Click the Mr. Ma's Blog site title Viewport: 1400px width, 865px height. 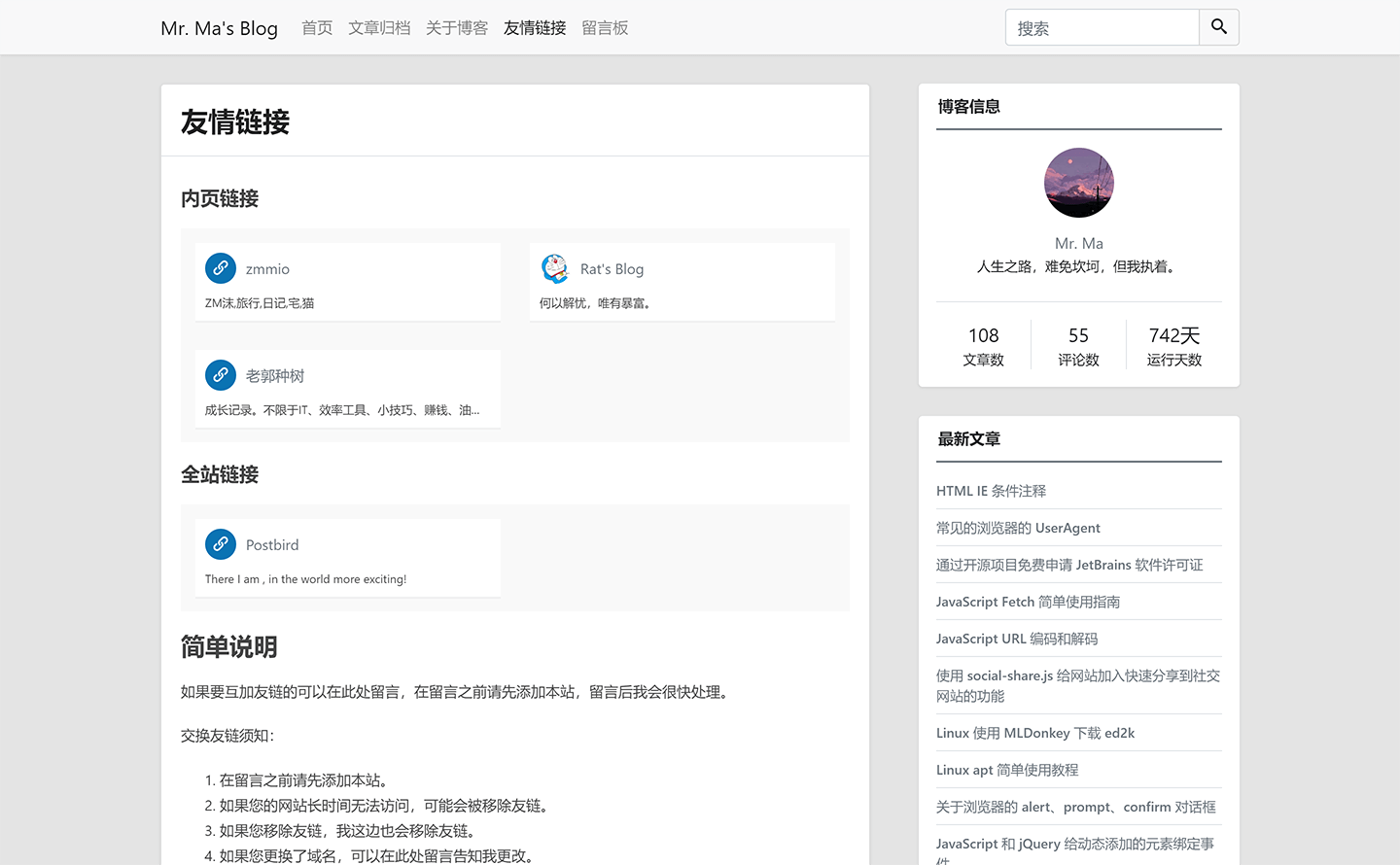click(219, 27)
